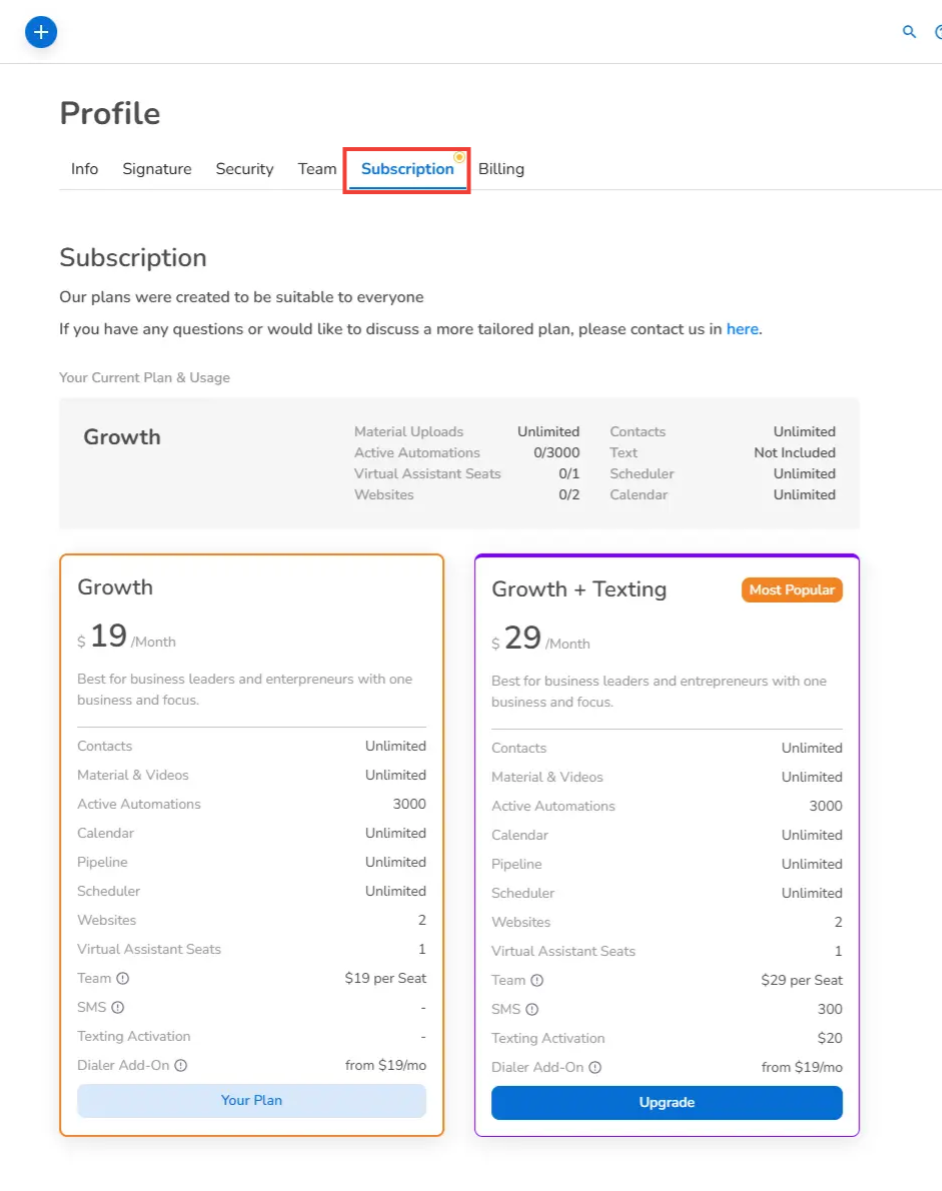
Task: Click the Upgrade button
Action: pos(667,1103)
